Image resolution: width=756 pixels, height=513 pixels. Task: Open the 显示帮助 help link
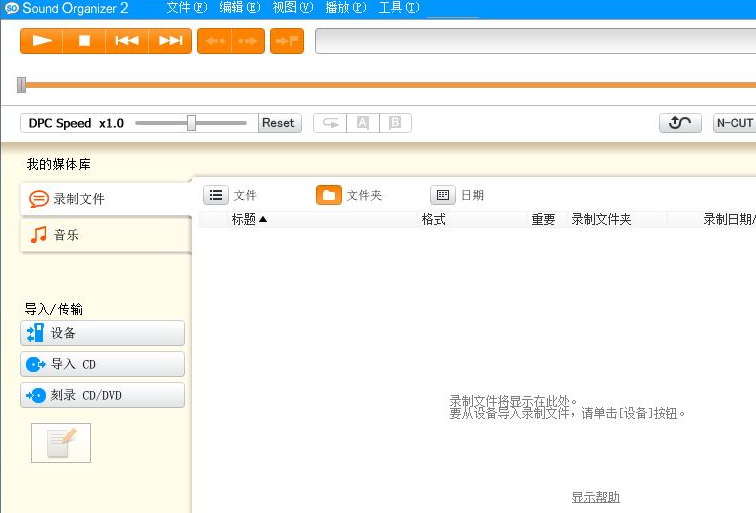click(x=595, y=497)
